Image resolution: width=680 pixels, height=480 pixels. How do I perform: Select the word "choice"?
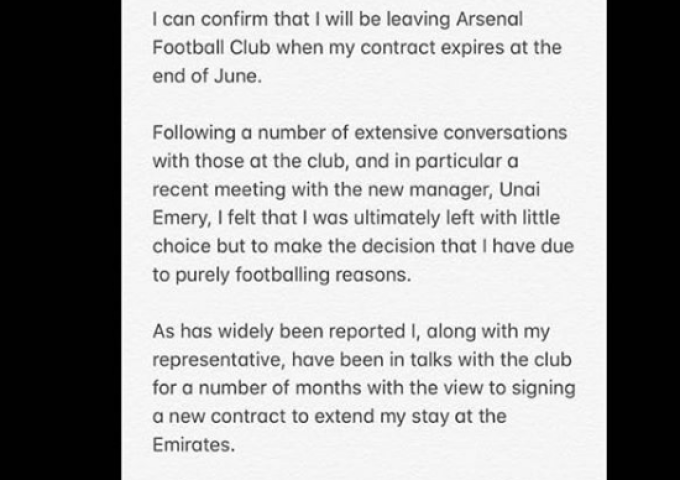click(x=182, y=246)
